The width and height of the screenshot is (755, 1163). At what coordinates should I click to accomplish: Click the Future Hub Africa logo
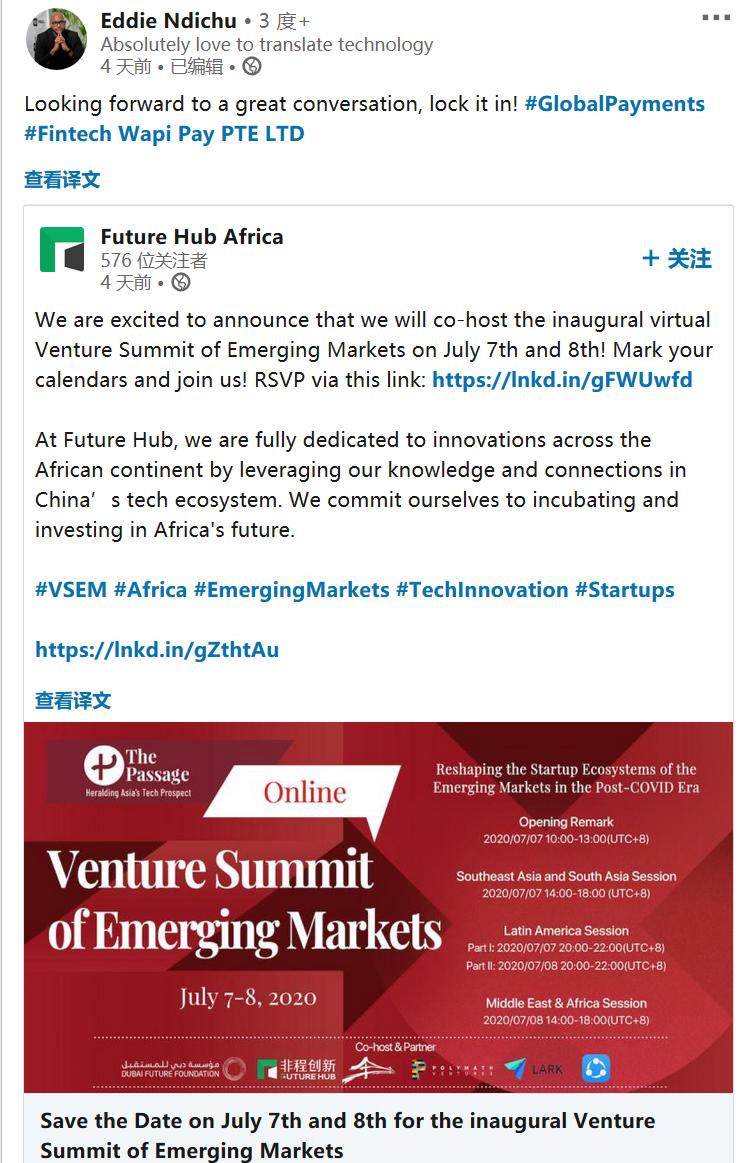point(62,250)
